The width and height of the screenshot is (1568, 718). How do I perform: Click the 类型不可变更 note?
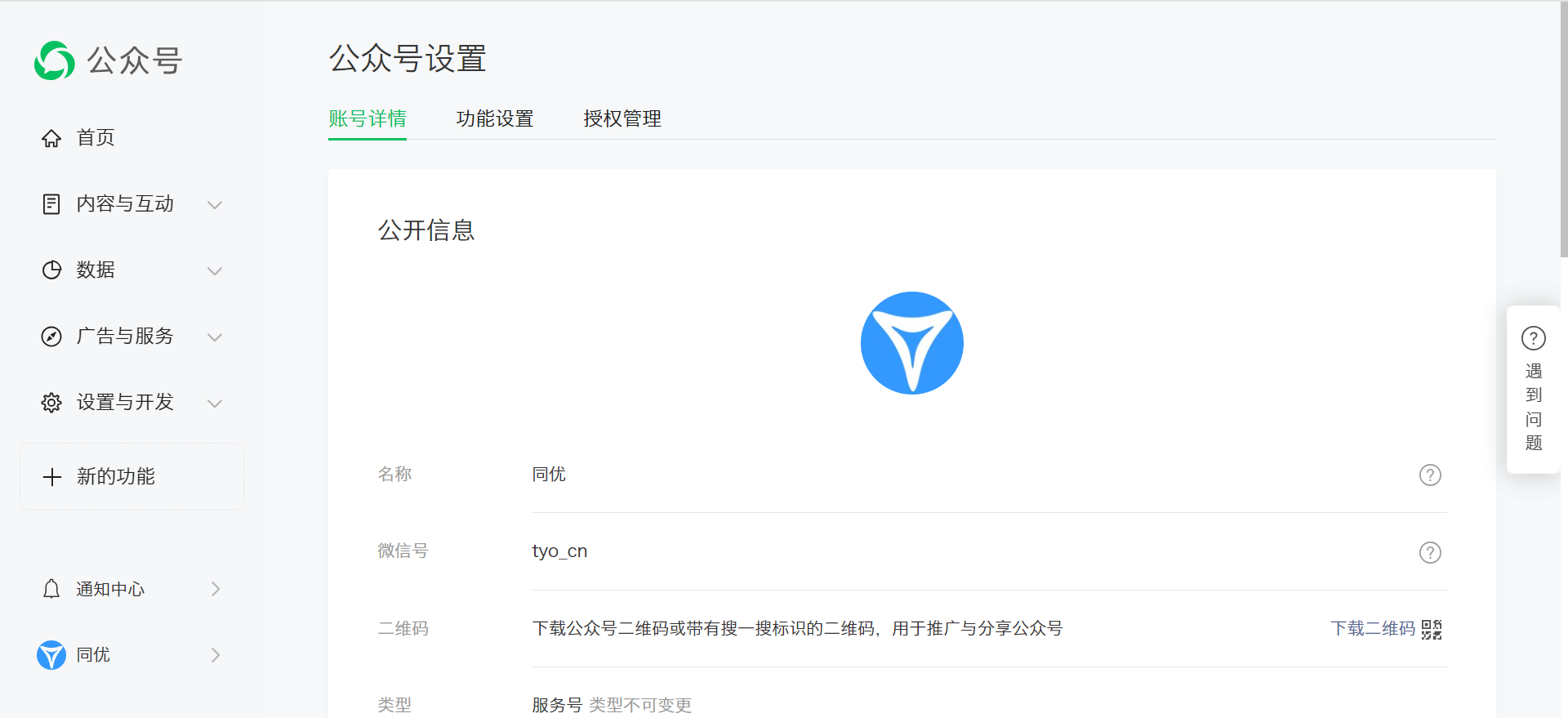tap(640, 705)
